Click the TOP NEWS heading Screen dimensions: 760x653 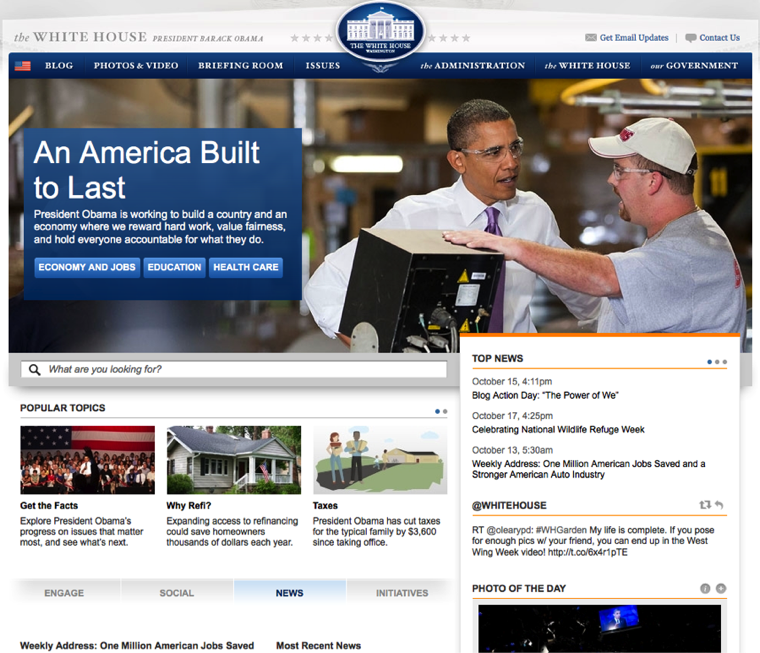pos(497,358)
